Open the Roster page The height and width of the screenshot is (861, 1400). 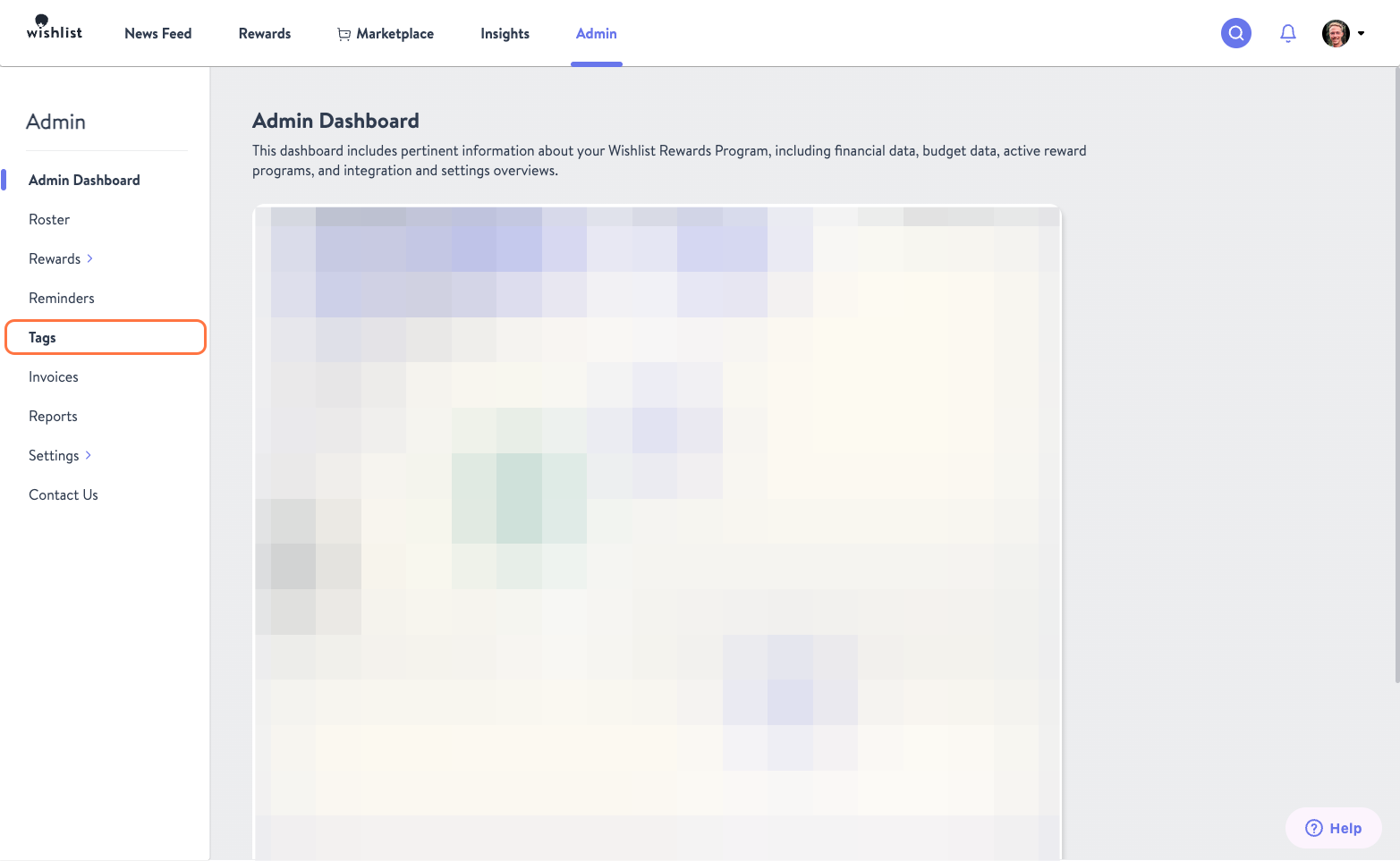[x=49, y=219]
